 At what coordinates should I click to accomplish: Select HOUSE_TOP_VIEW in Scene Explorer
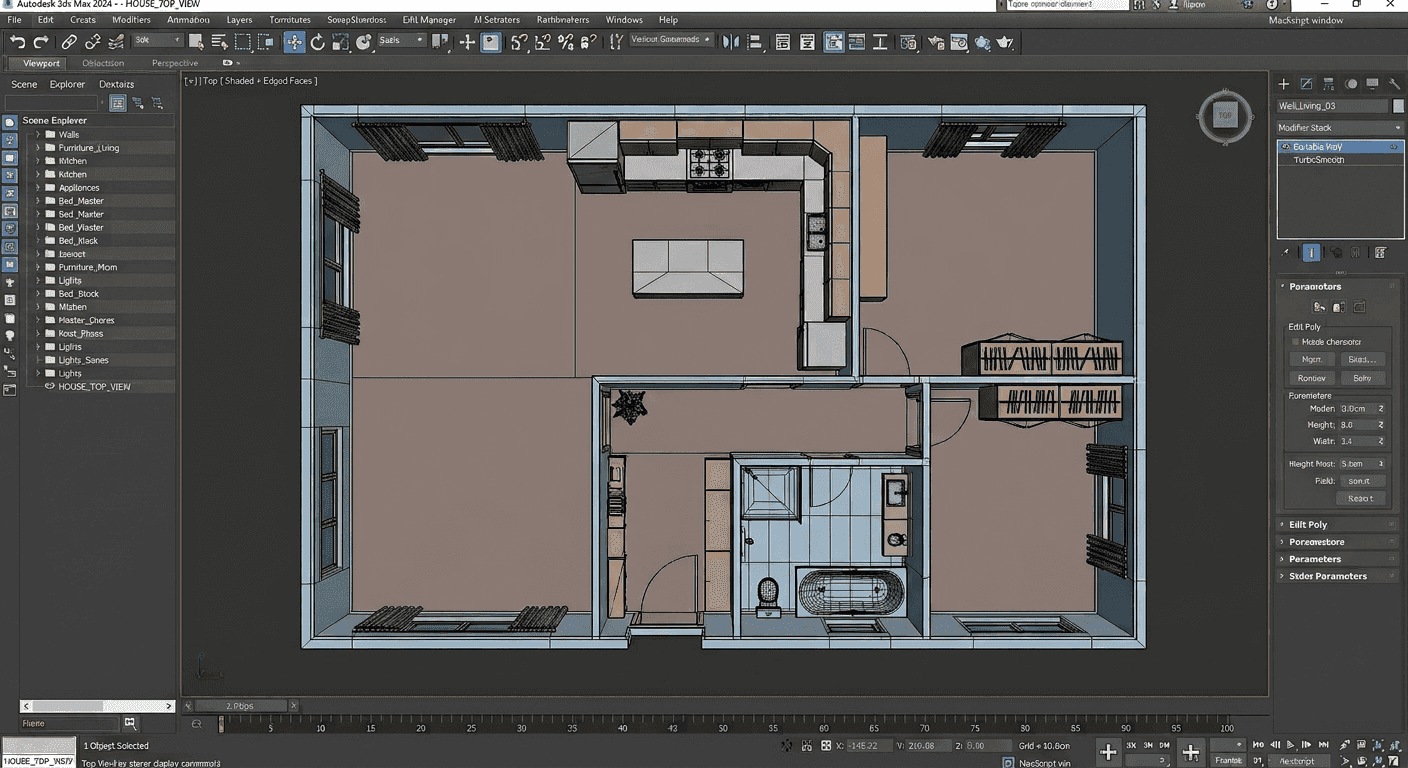(x=94, y=386)
